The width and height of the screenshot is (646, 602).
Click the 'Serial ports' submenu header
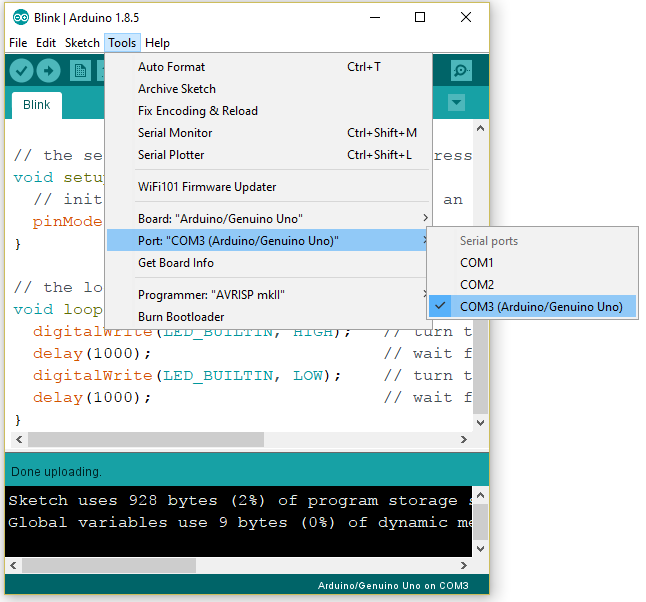(x=489, y=241)
